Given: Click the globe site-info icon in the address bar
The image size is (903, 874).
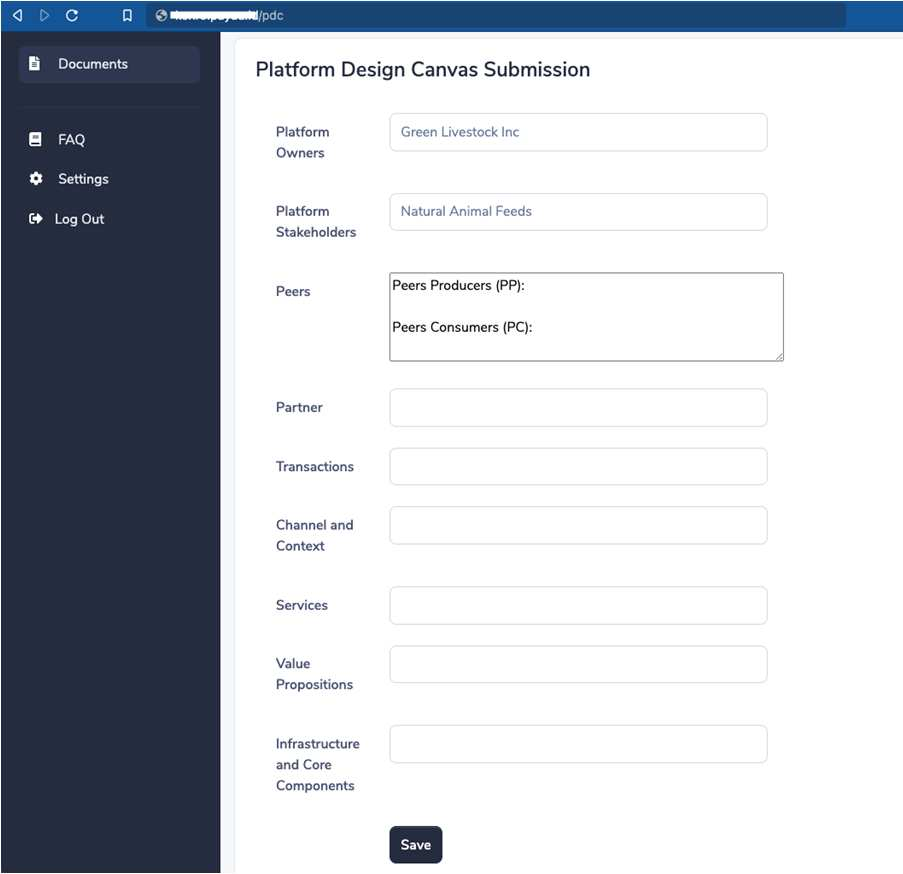Looking at the screenshot, I should pos(162,16).
